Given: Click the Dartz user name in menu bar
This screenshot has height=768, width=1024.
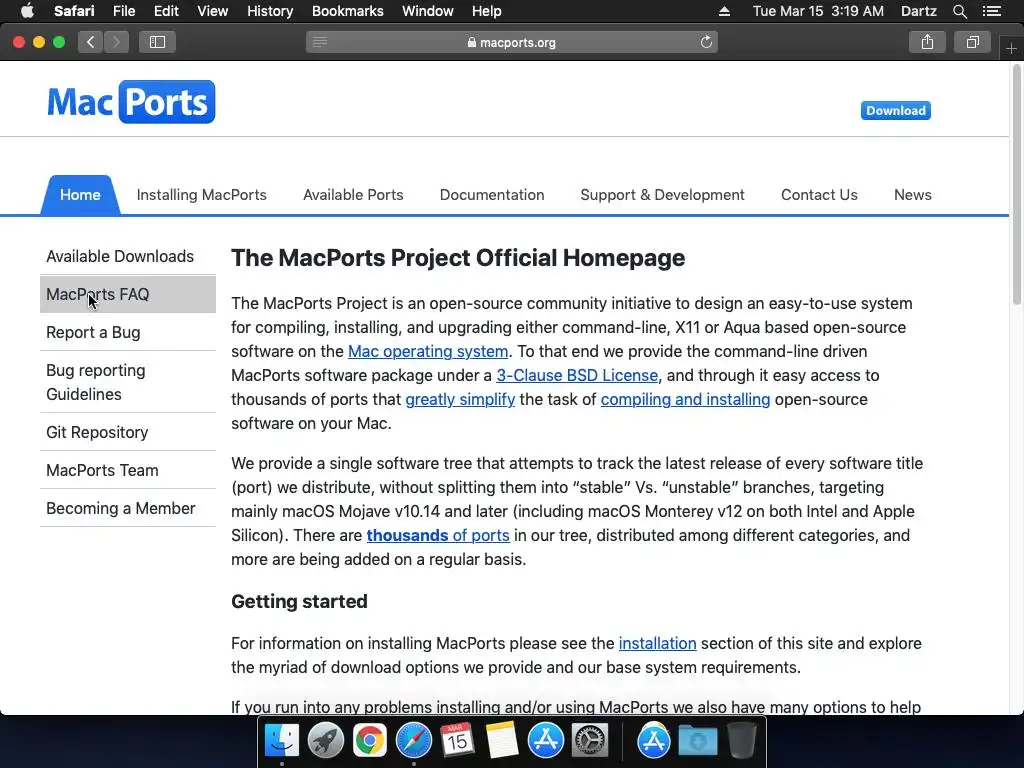Looking at the screenshot, I should 918,11.
